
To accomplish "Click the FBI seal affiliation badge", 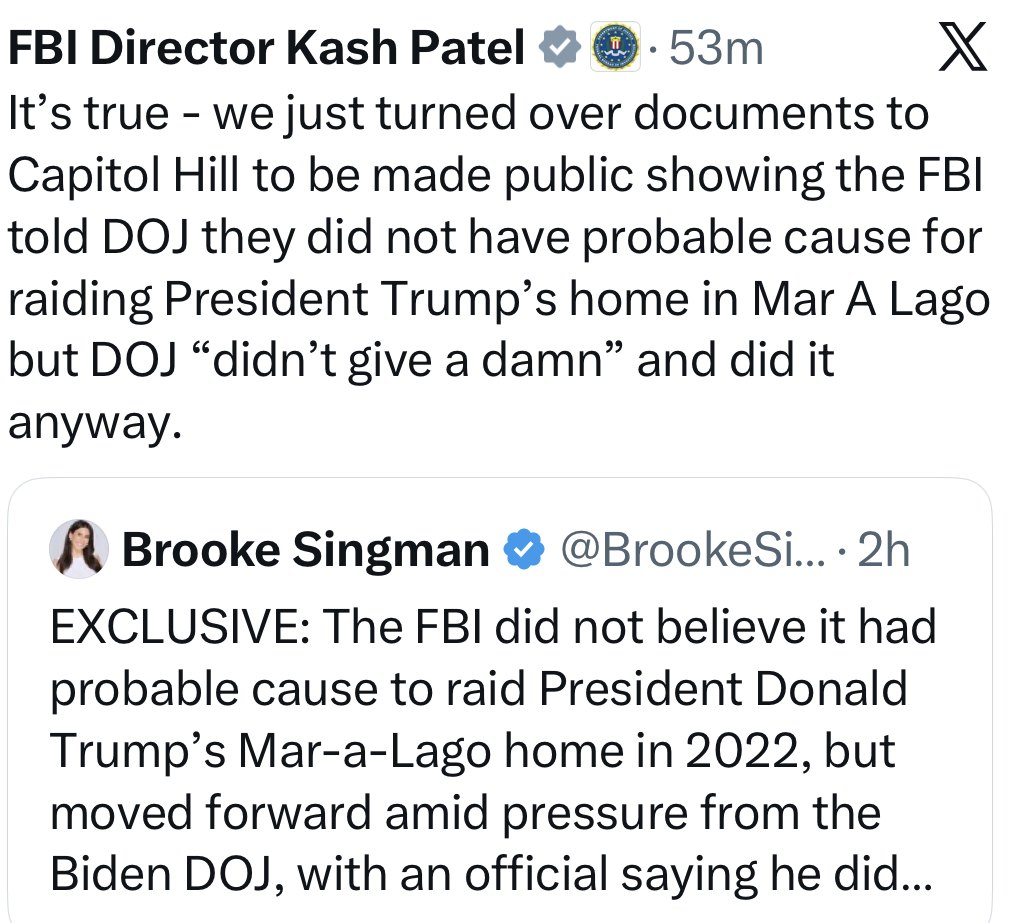I will tap(614, 48).
